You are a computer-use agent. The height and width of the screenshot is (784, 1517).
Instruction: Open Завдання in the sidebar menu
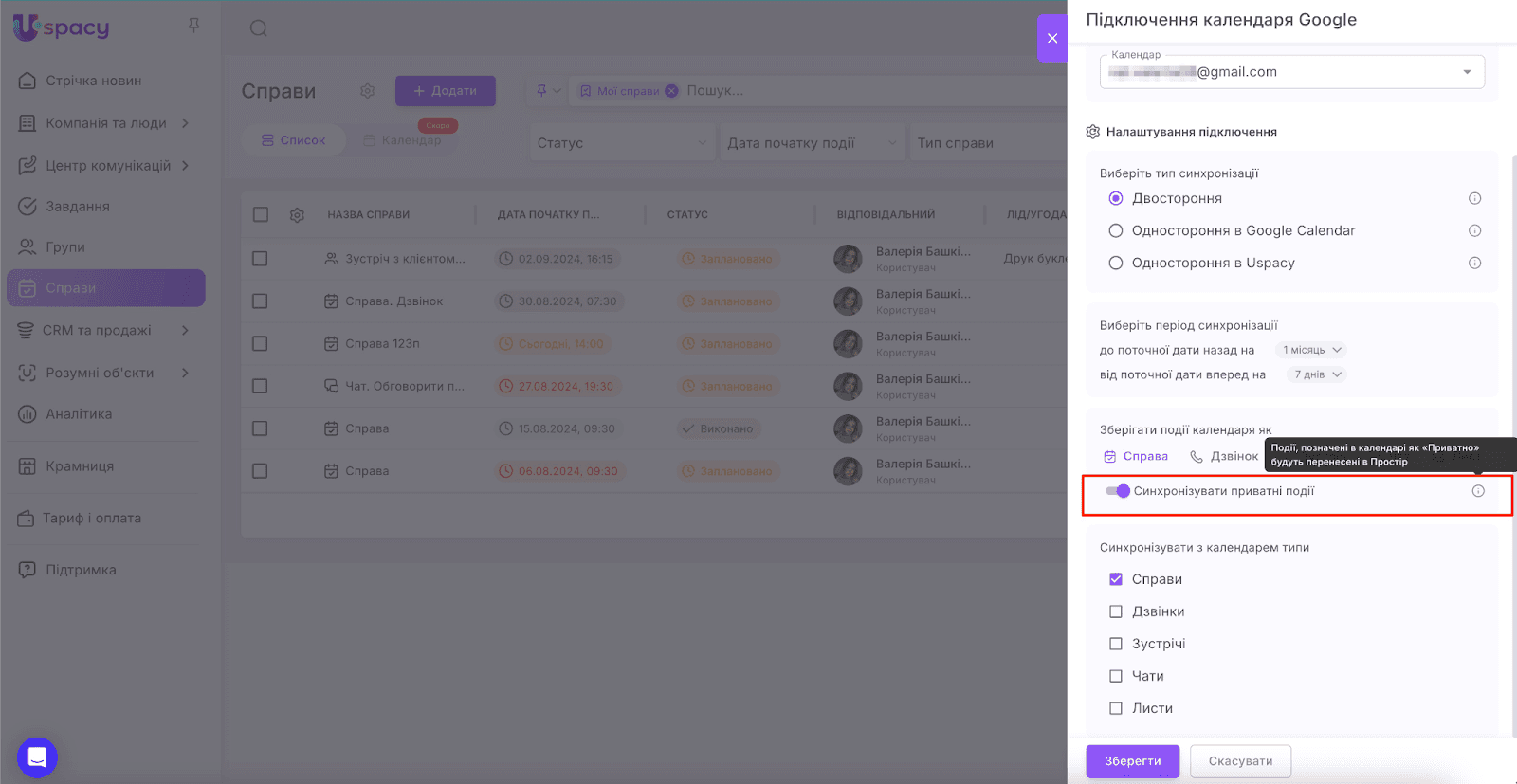[x=78, y=207]
